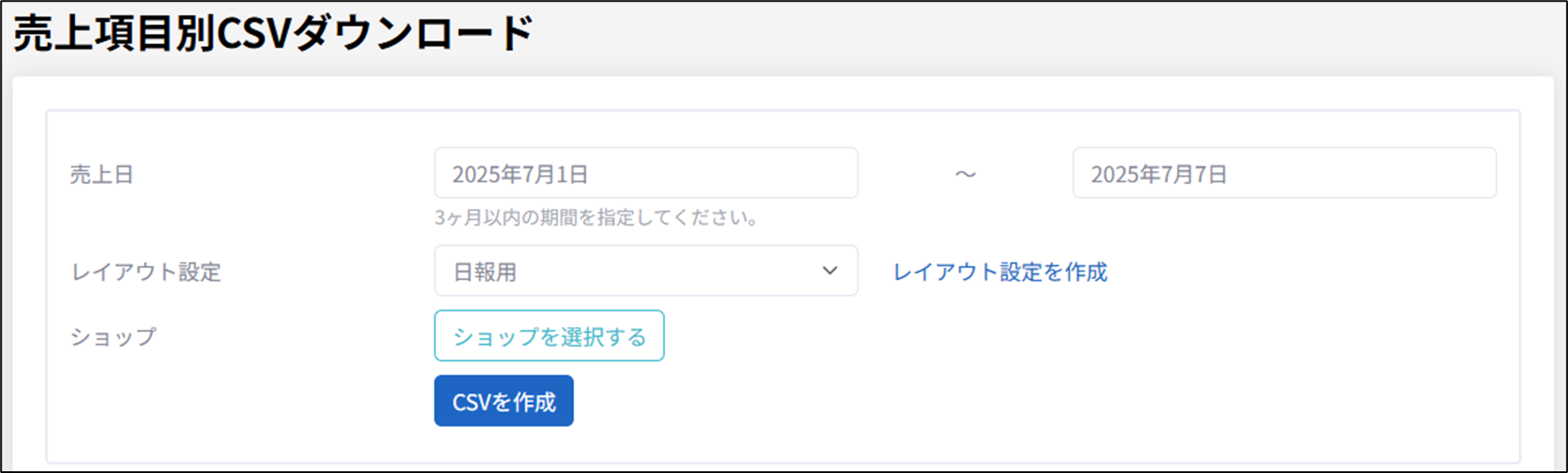Click the blue CSVを作成 button

click(504, 401)
